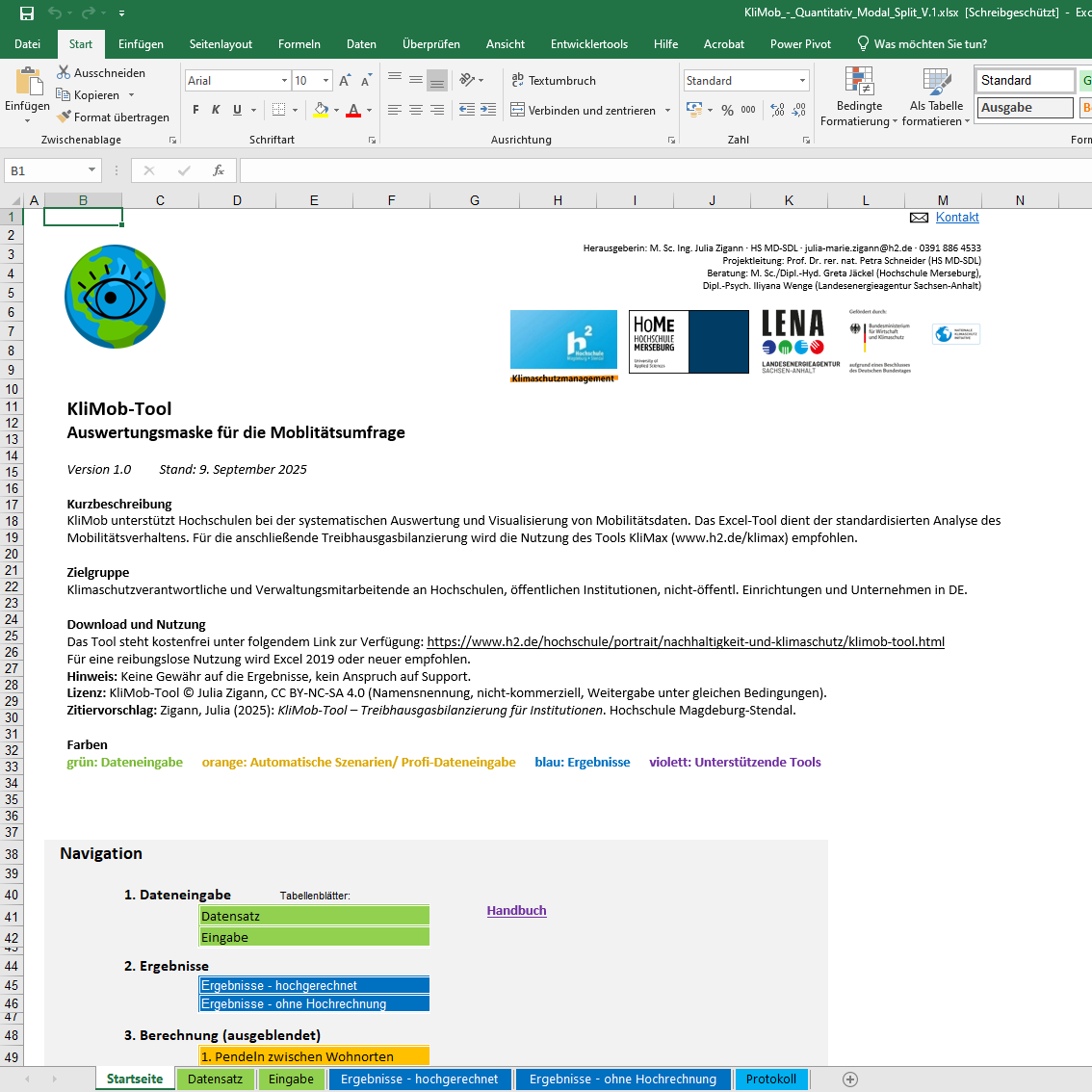Screen dimensions: 1092x1092
Task: Add a new sheet with plus icon
Action: pyautogui.click(x=850, y=1079)
